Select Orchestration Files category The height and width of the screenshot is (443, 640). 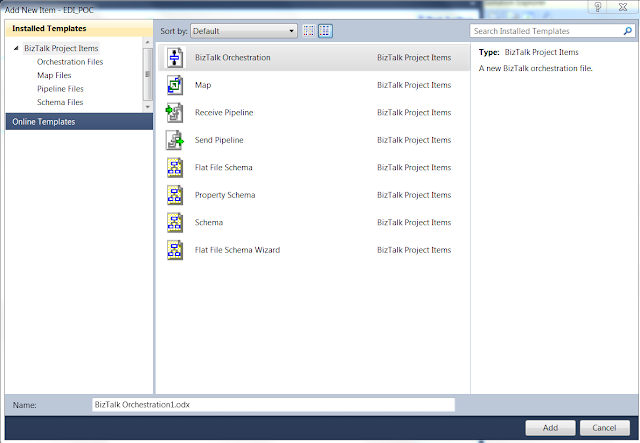(70, 62)
